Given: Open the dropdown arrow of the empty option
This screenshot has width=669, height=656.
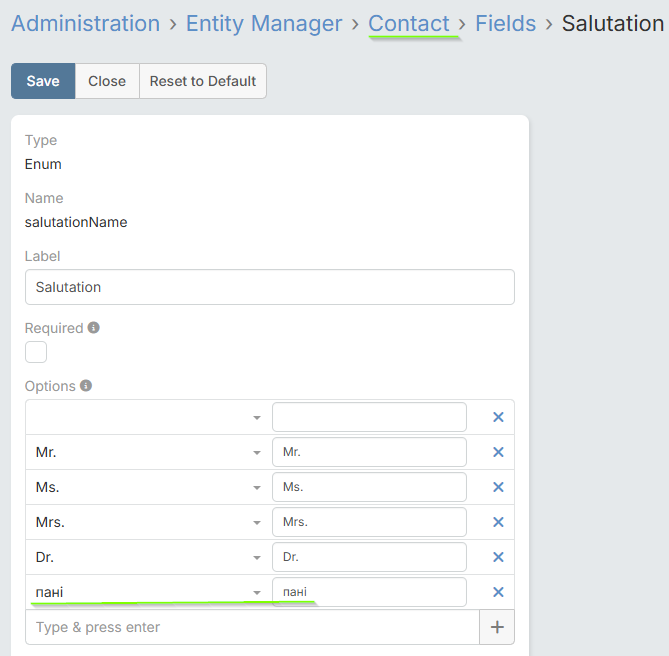Looking at the screenshot, I should 256,418.
